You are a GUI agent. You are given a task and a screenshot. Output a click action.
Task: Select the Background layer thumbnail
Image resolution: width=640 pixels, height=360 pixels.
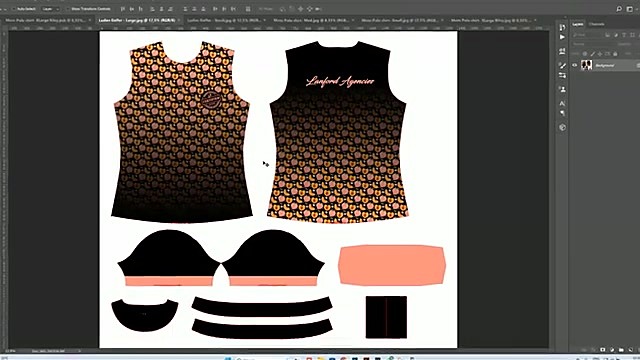(x=587, y=65)
